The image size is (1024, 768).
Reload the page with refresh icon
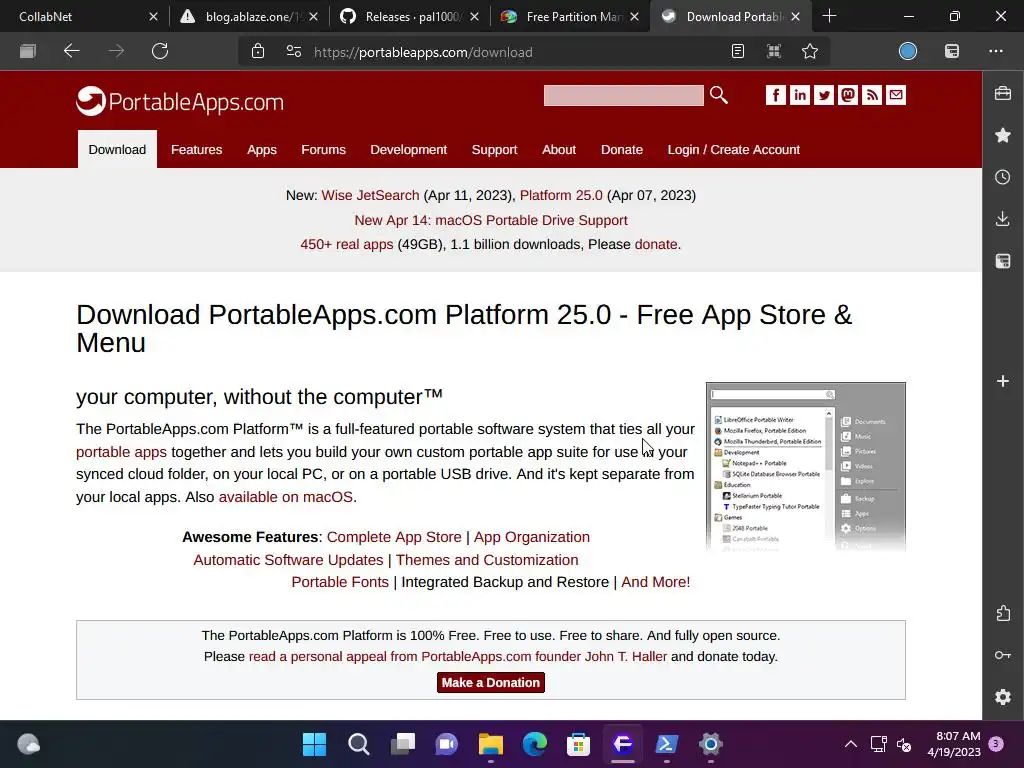[x=160, y=51]
